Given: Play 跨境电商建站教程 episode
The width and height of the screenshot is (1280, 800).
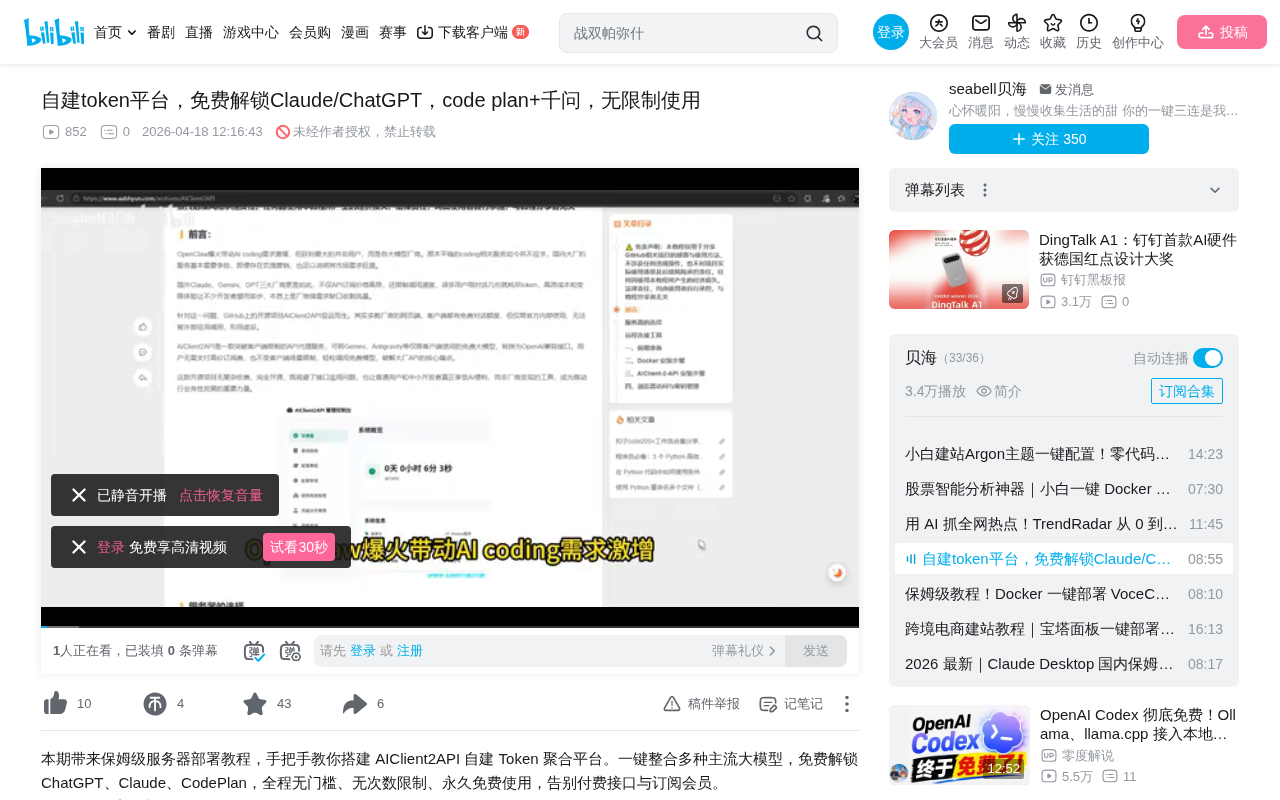Looking at the screenshot, I should click(x=1064, y=629).
